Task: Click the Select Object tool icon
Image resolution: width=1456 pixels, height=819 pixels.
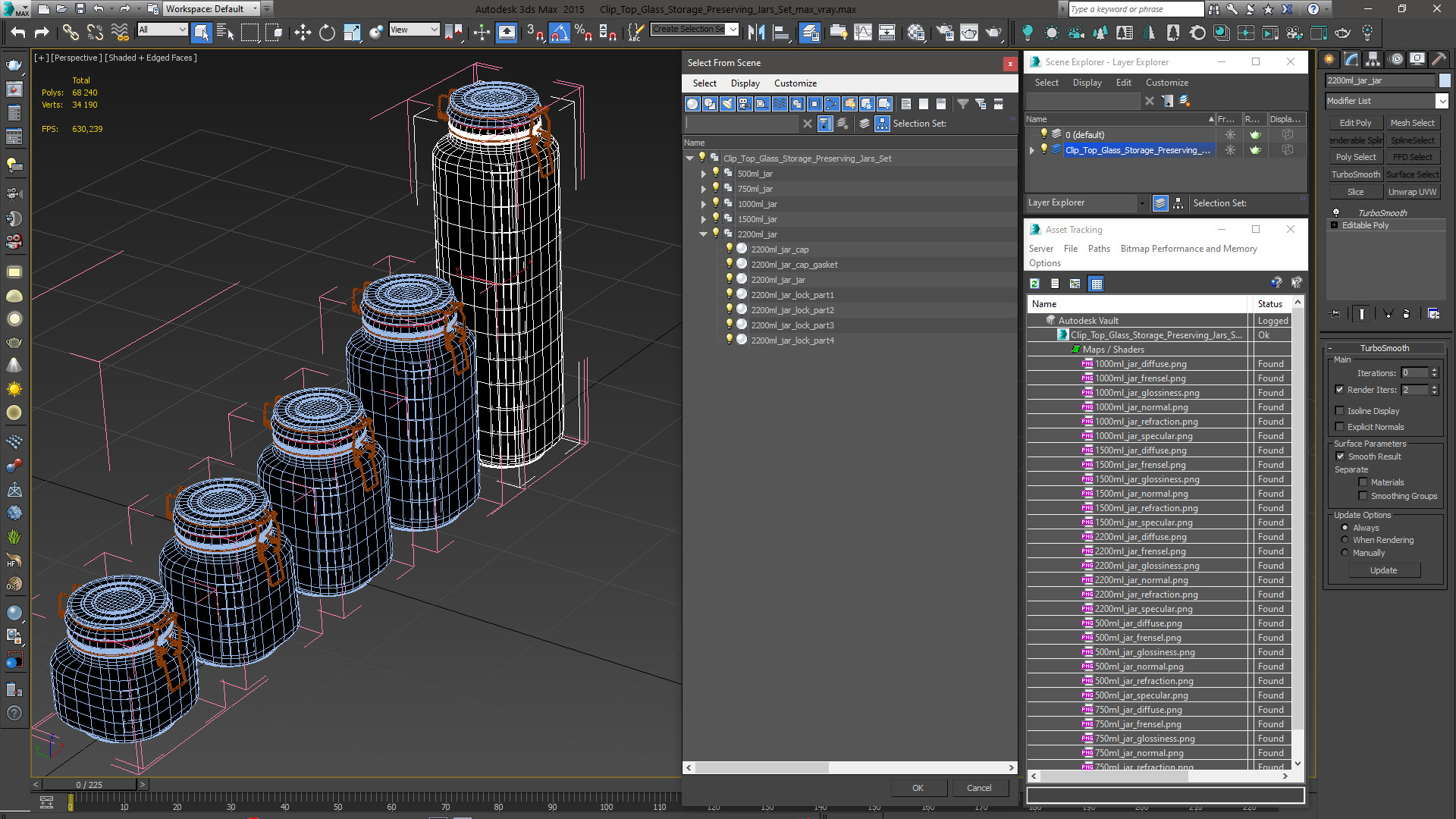Action: coord(201,32)
